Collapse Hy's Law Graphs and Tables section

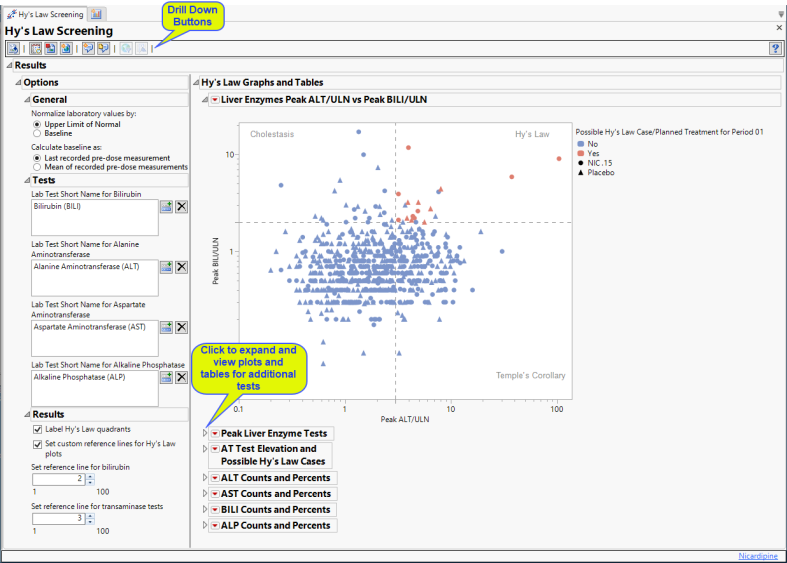(196, 82)
